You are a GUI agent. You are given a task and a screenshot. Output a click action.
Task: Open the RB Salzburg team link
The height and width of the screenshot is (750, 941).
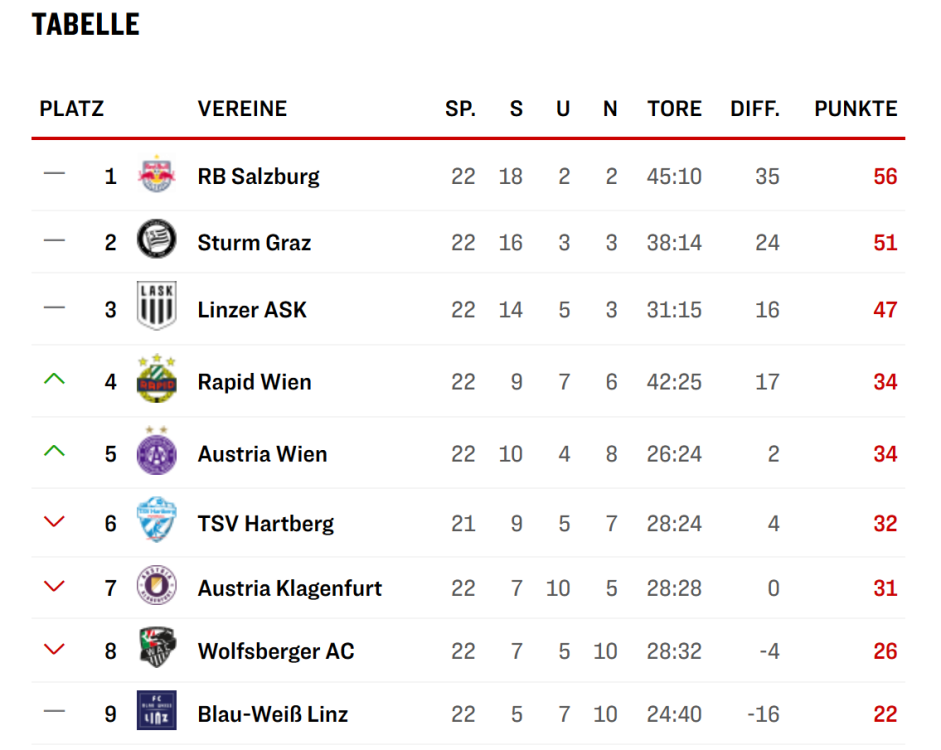(x=258, y=177)
